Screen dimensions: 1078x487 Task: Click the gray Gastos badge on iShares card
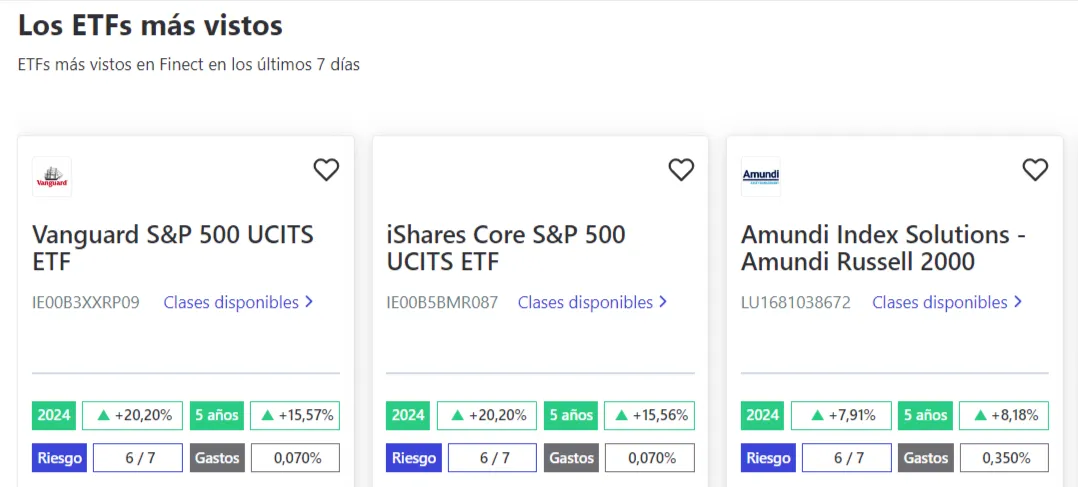[x=572, y=458]
